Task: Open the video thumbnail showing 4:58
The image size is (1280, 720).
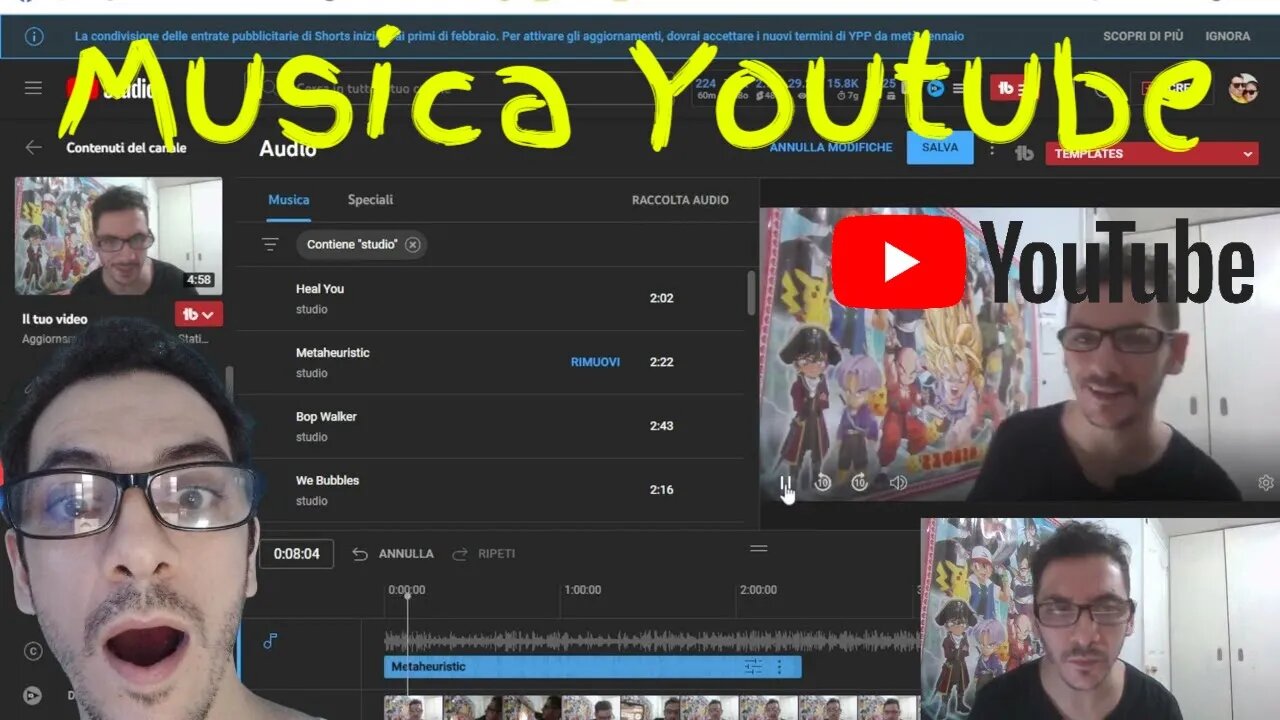Action: point(118,236)
